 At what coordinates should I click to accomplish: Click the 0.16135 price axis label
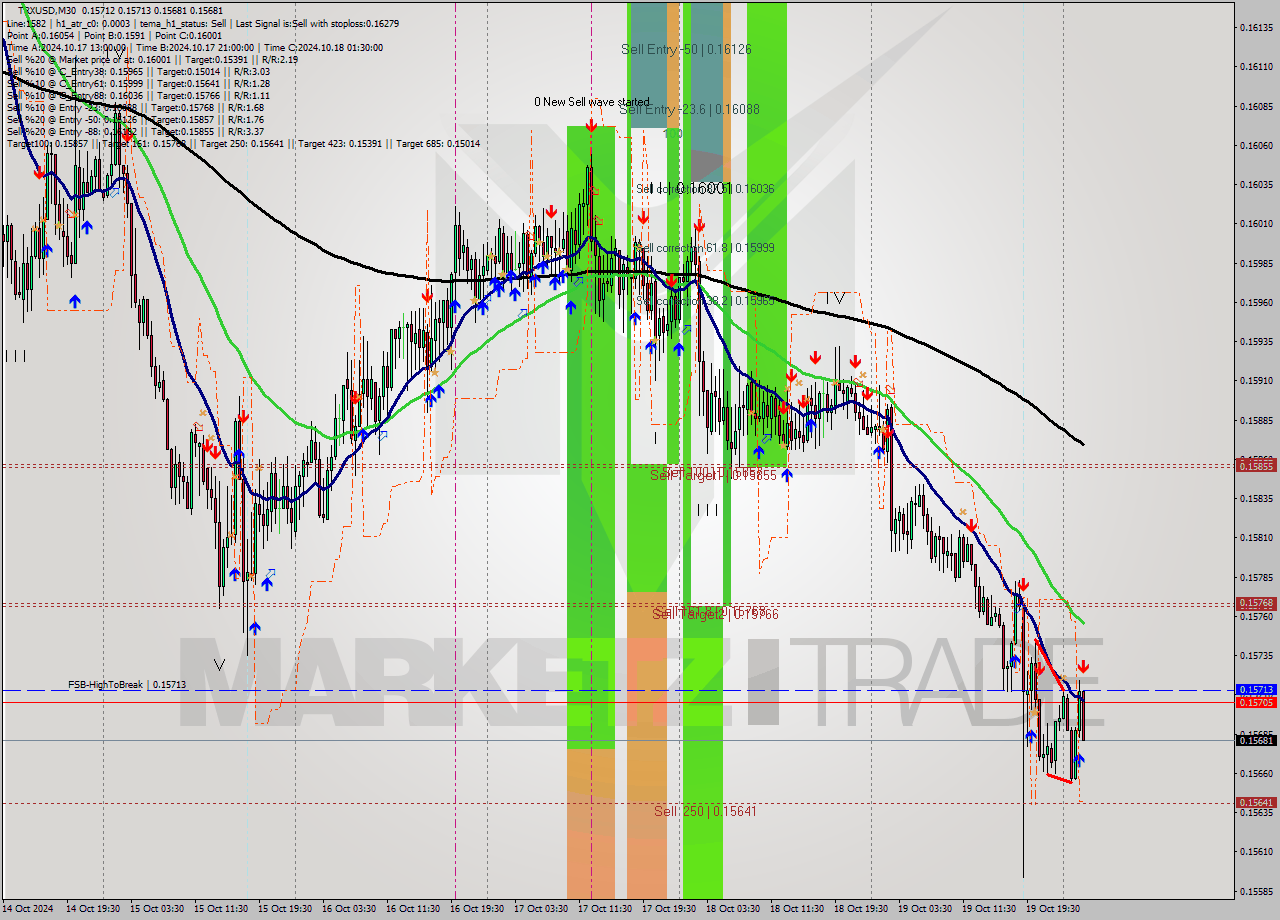pyautogui.click(x=1256, y=28)
